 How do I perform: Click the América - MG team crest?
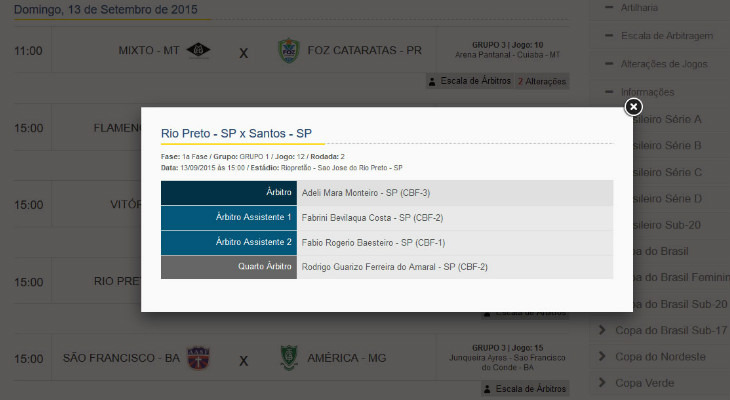click(x=288, y=357)
